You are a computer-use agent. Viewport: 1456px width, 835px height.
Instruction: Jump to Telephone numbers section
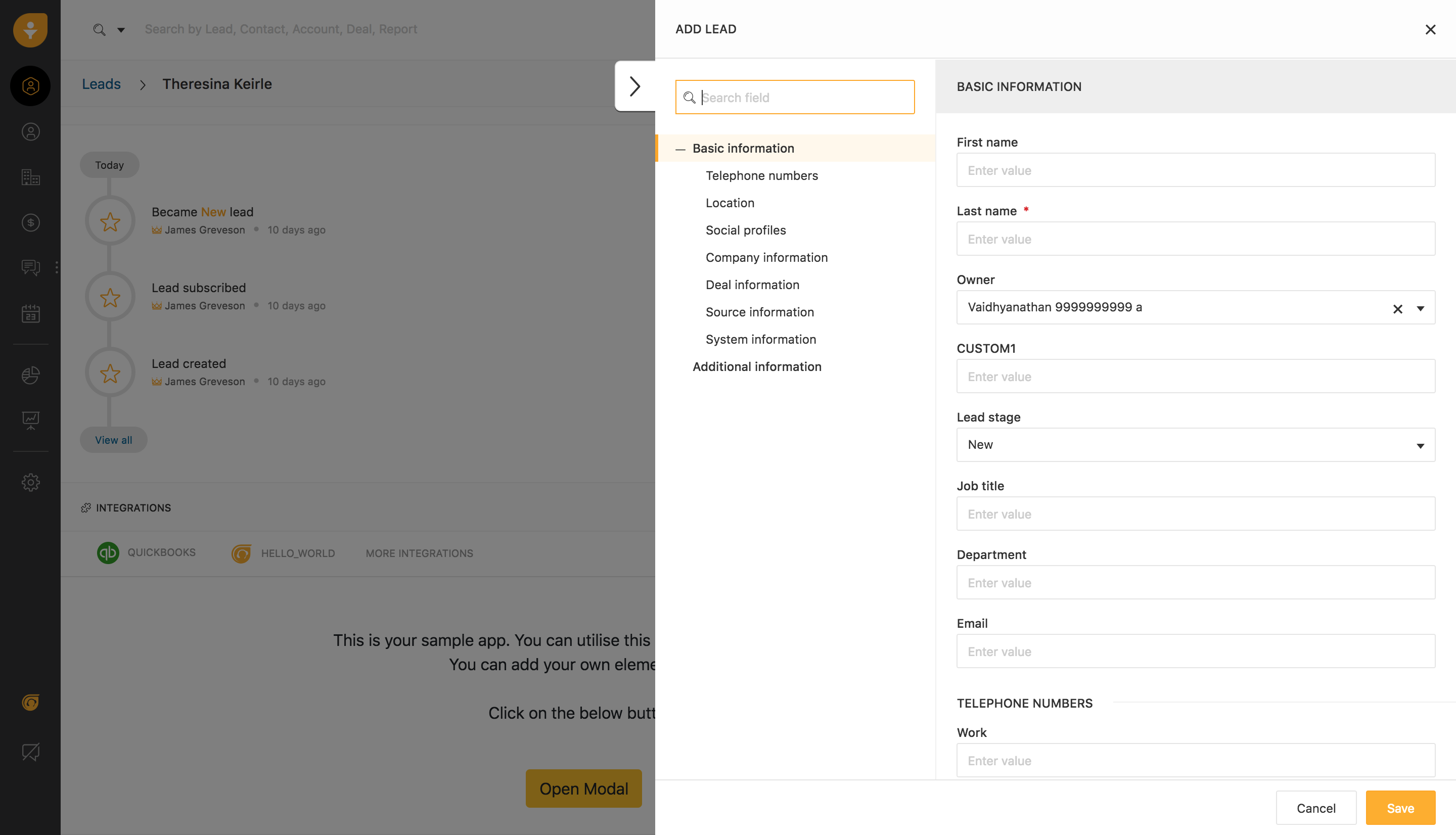click(x=761, y=175)
